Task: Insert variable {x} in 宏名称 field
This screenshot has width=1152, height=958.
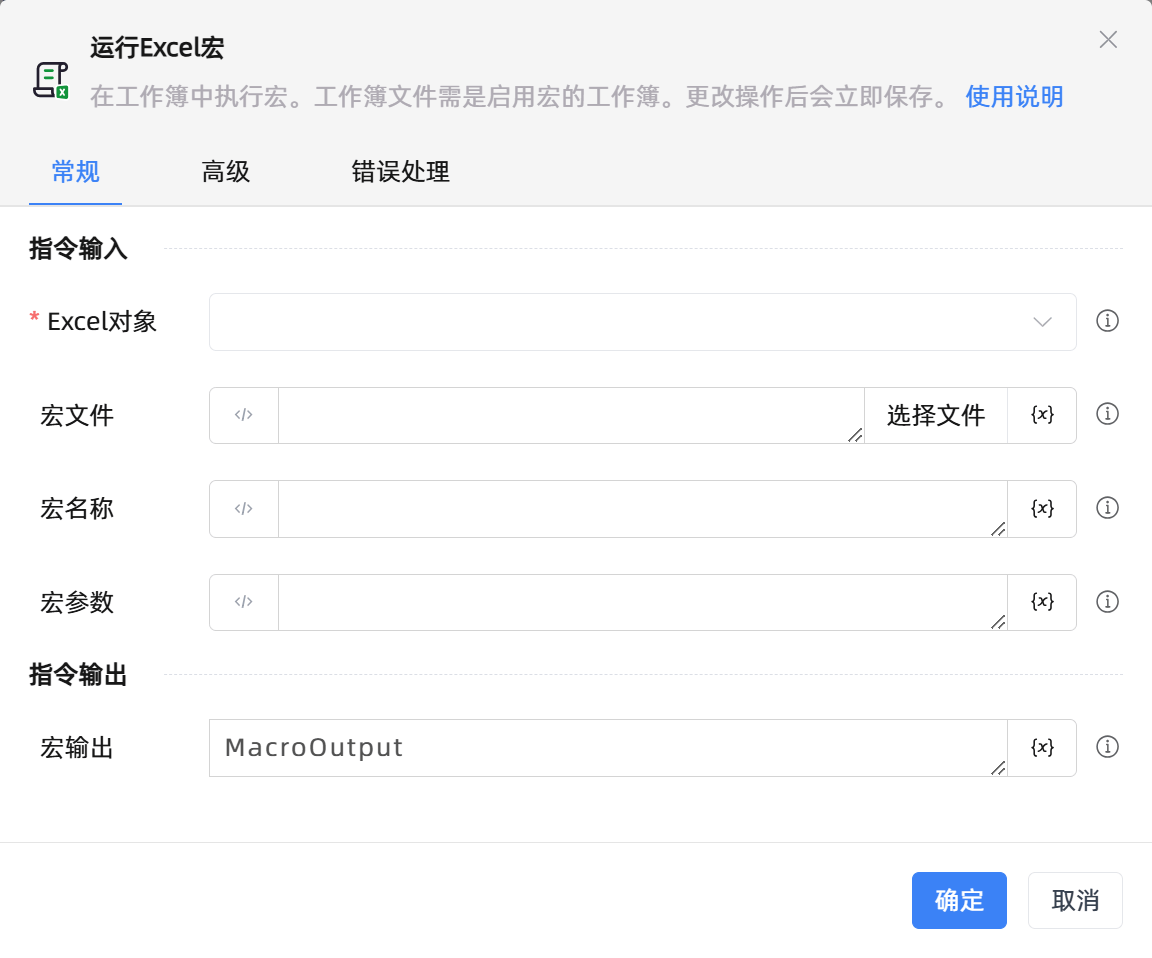Action: [x=1042, y=508]
